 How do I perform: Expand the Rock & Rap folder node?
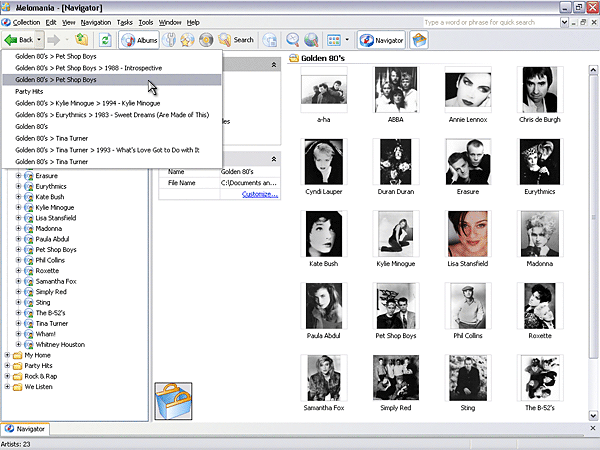(7, 376)
